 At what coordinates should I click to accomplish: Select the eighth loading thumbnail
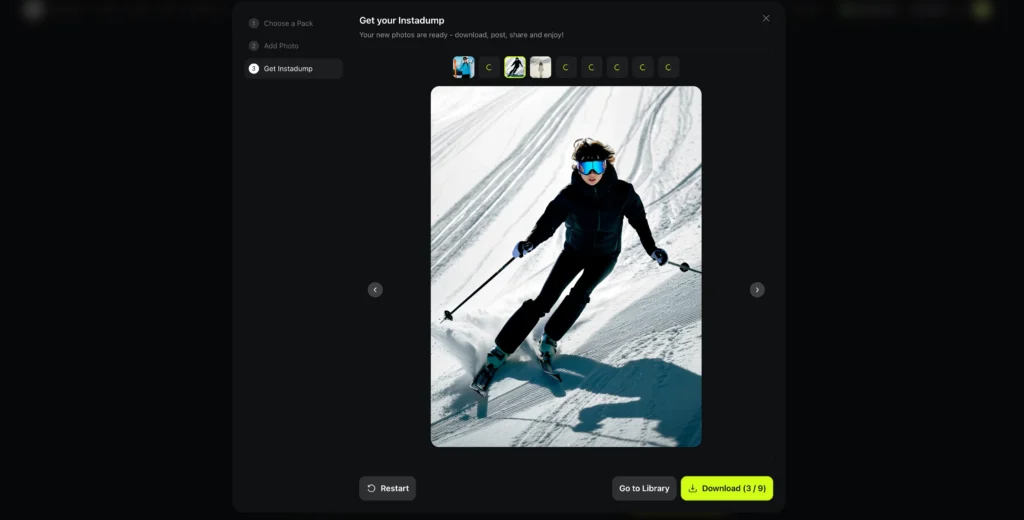(643, 67)
